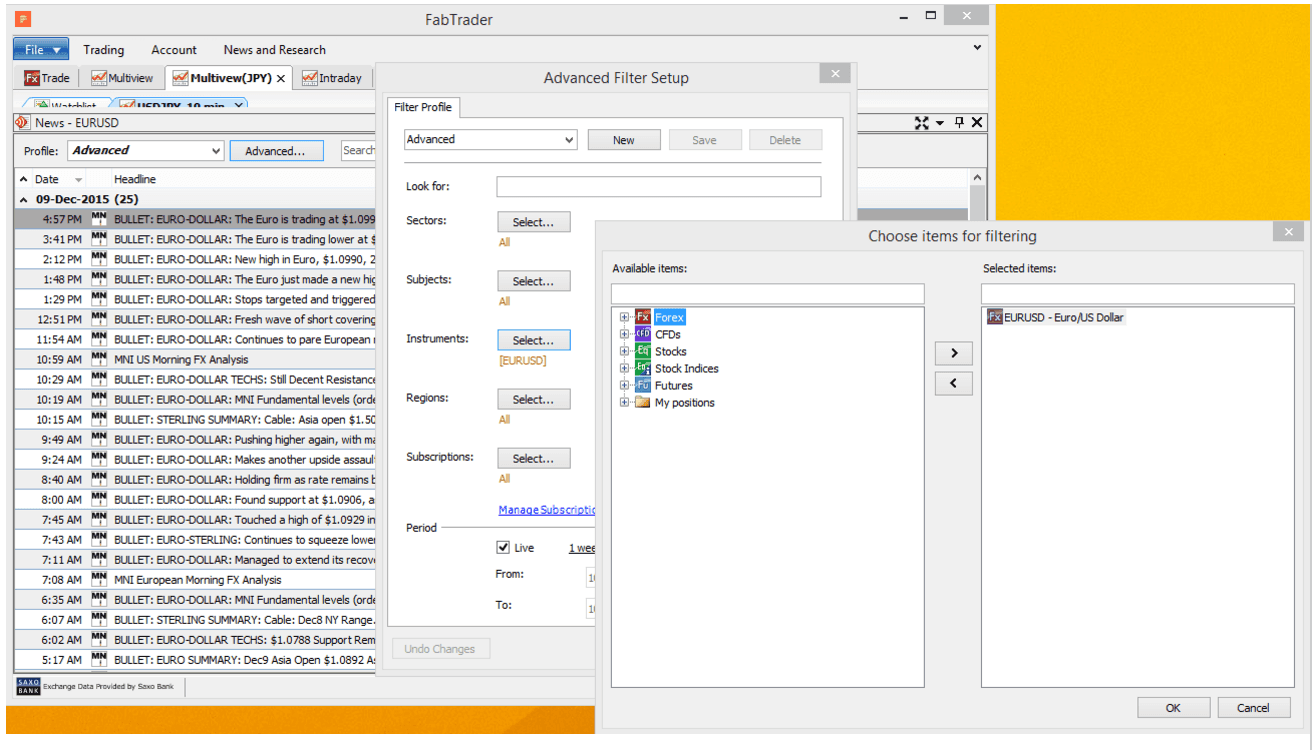Expand the Stocks tree node

tap(624, 351)
